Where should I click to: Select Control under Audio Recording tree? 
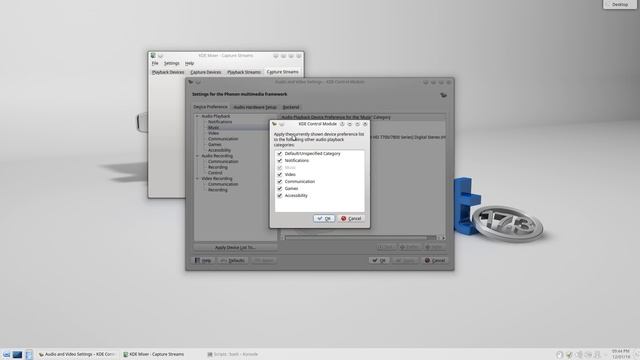215,173
